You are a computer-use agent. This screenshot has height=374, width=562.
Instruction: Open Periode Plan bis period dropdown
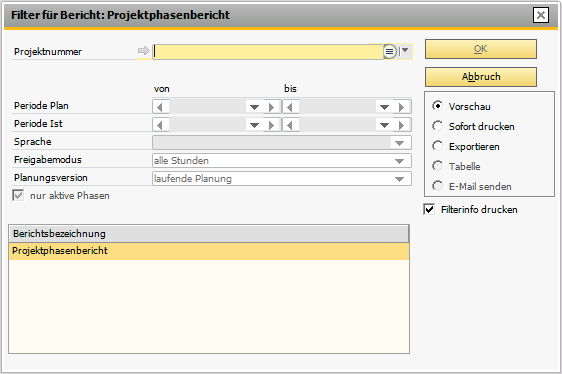[x=384, y=107]
